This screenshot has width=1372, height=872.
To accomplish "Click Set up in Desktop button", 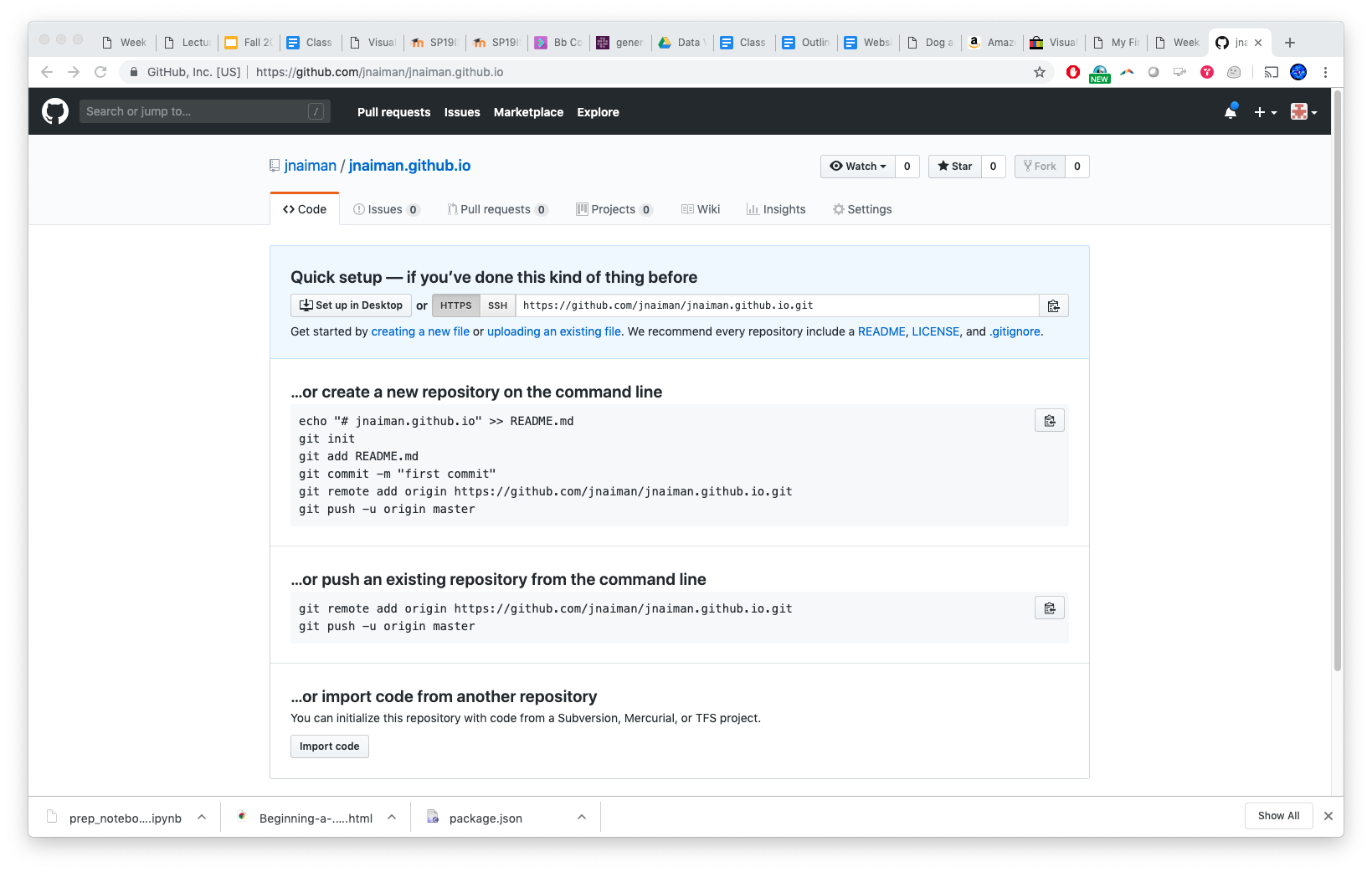I will (351, 305).
